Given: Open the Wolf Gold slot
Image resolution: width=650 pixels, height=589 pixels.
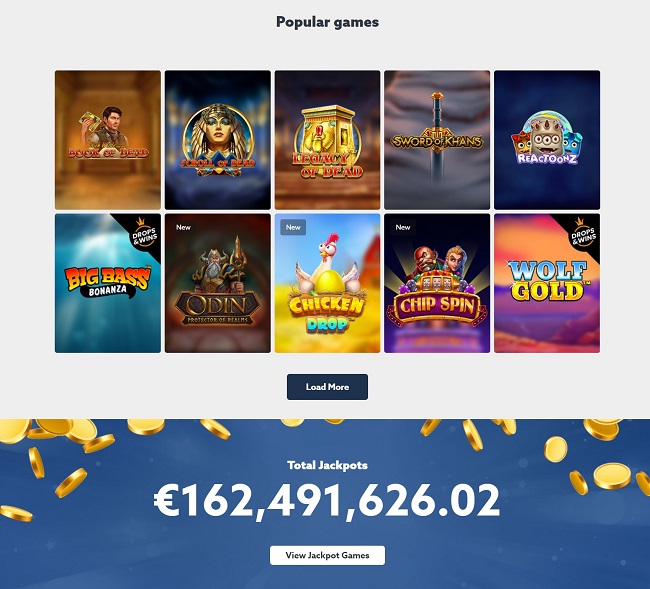Looking at the screenshot, I should click(x=547, y=283).
